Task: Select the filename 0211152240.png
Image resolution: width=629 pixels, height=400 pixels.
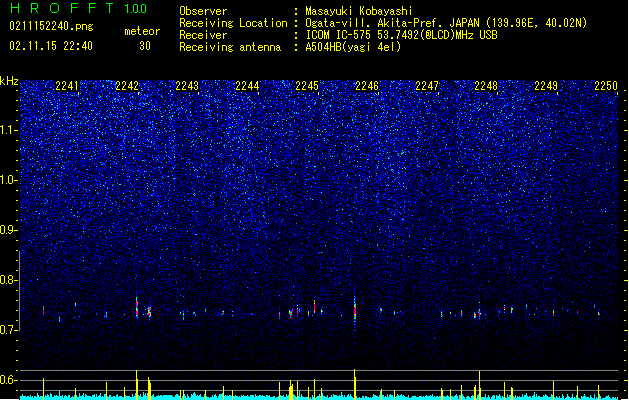Action: click(x=51, y=26)
